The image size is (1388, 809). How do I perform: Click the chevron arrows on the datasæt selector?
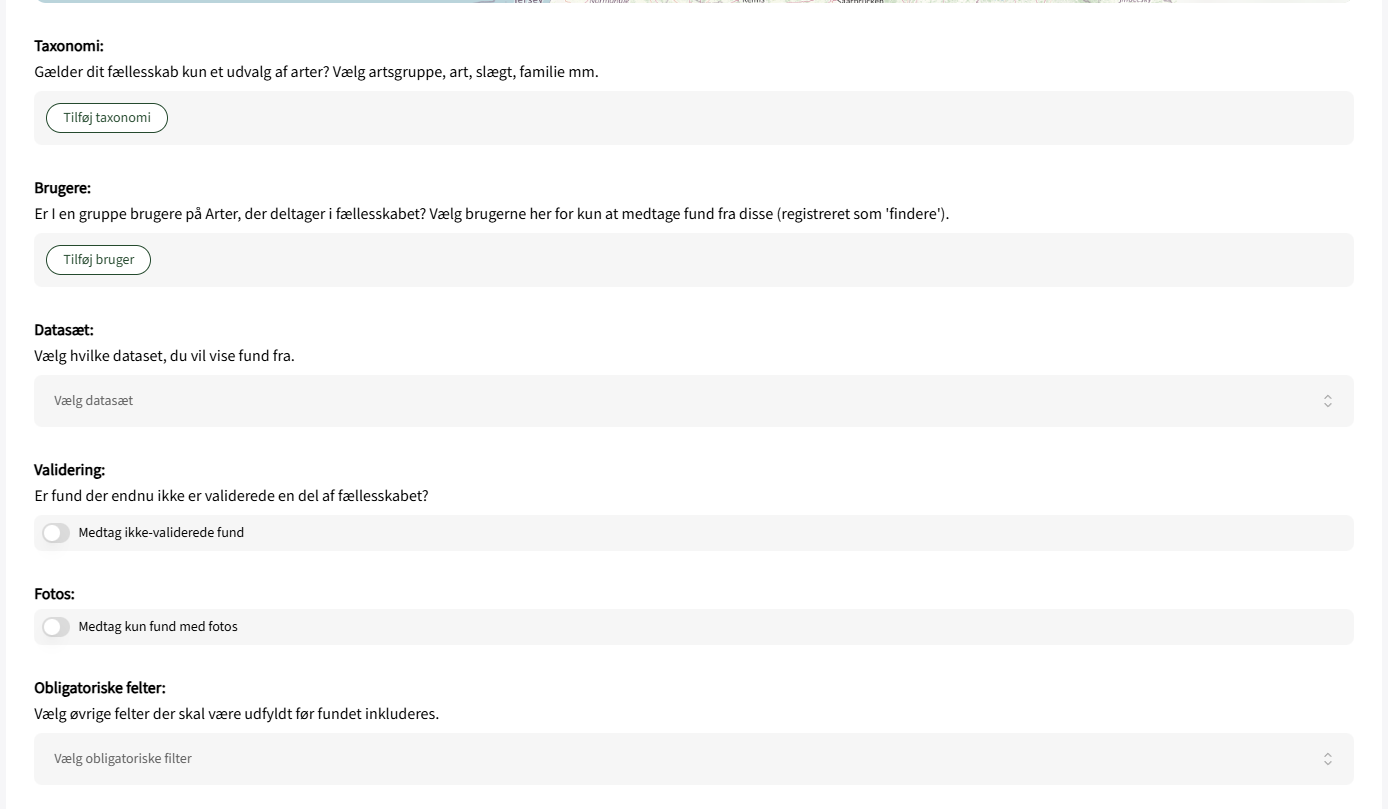click(1327, 401)
